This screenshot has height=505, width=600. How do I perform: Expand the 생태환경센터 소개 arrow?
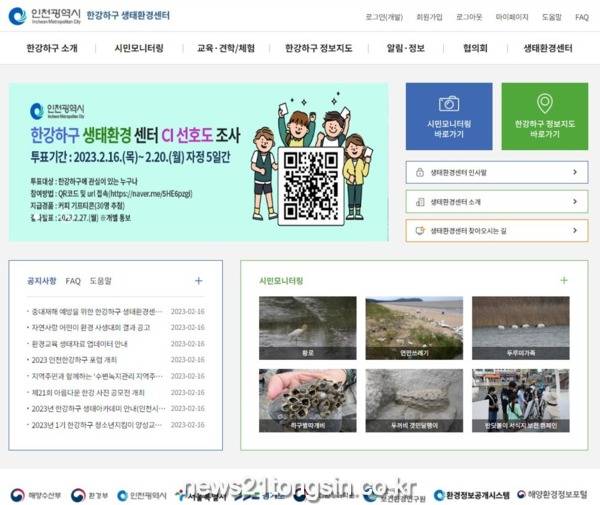click(x=575, y=201)
